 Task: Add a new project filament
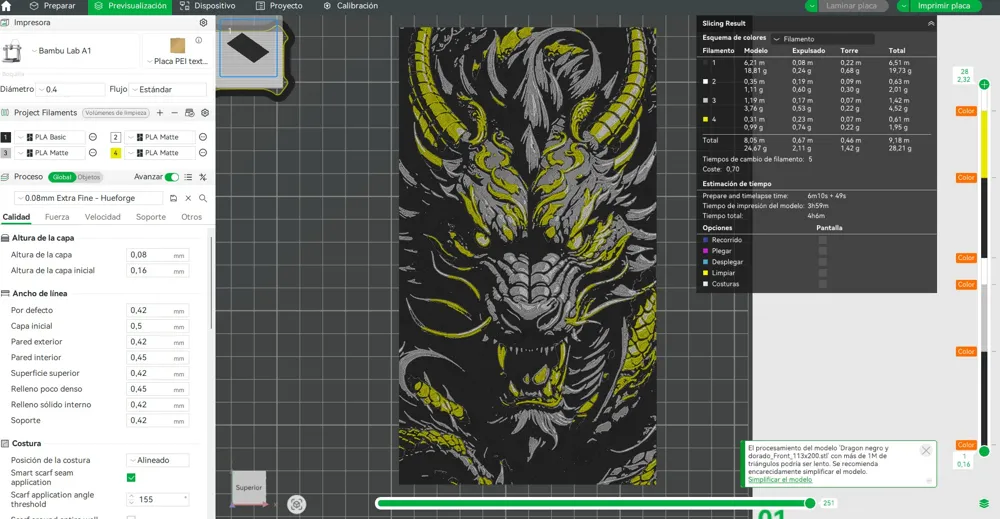[x=160, y=113]
